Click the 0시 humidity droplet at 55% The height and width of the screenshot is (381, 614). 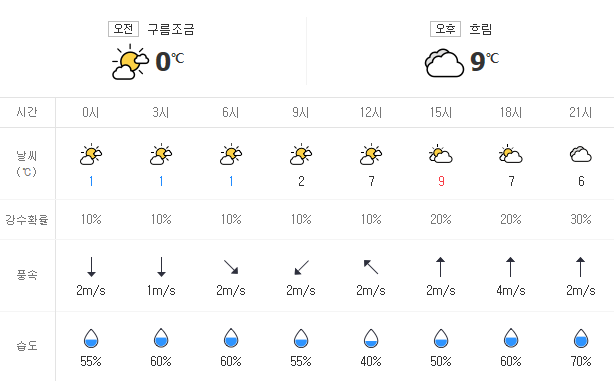click(91, 338)
